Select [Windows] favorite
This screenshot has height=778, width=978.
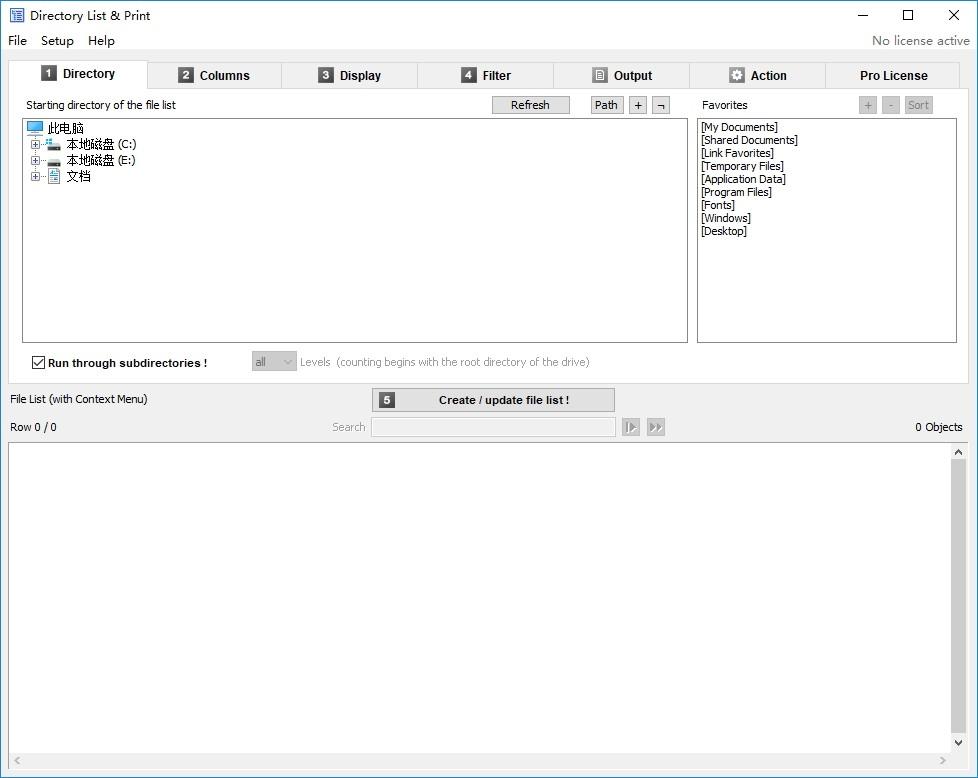tap(726, 218)
